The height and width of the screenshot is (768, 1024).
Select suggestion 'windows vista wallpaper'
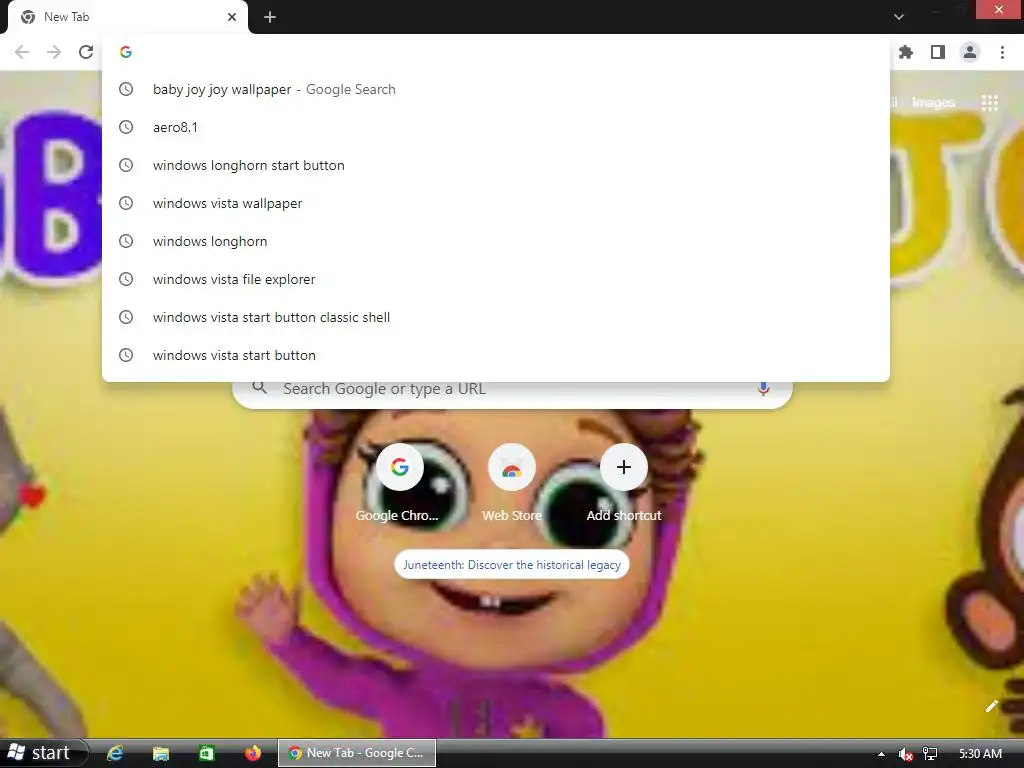[496, 203]
